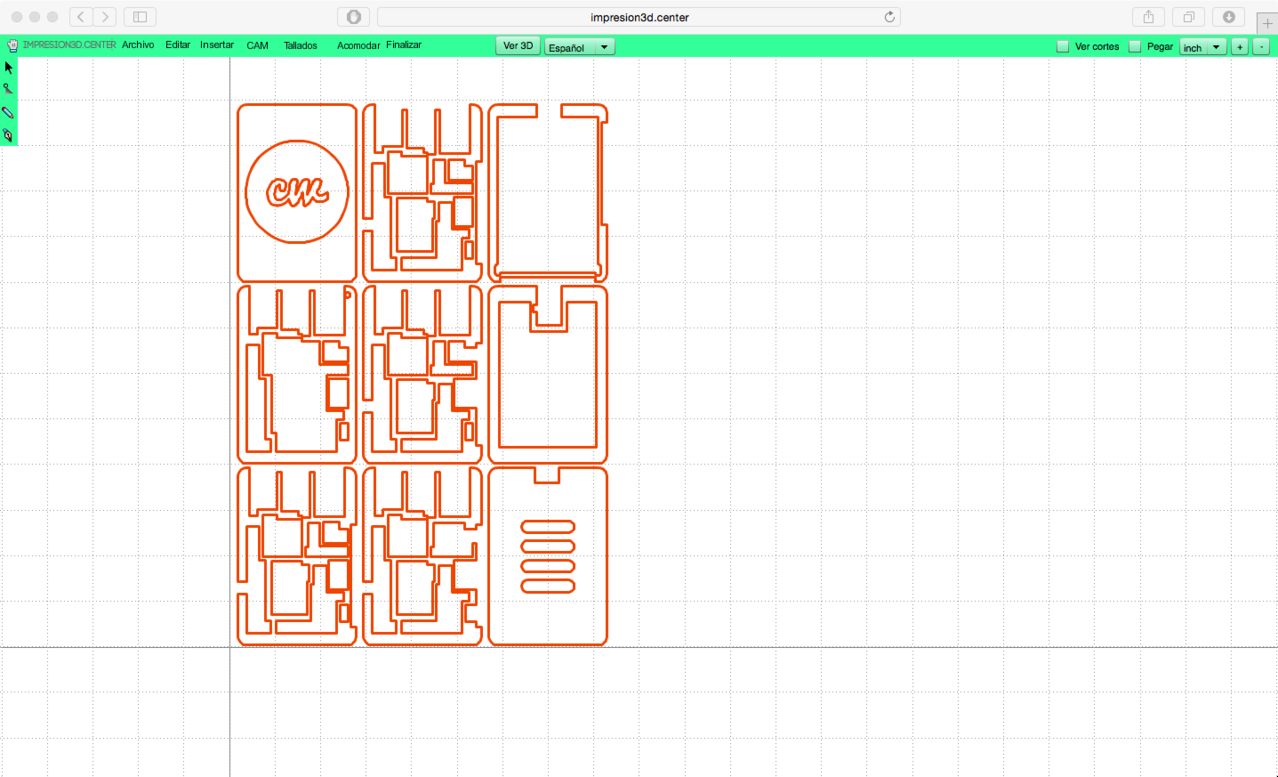The image size is (1278, 777).
Task: Open the 'inch' units dropdown
Action: pos(1202,46)
